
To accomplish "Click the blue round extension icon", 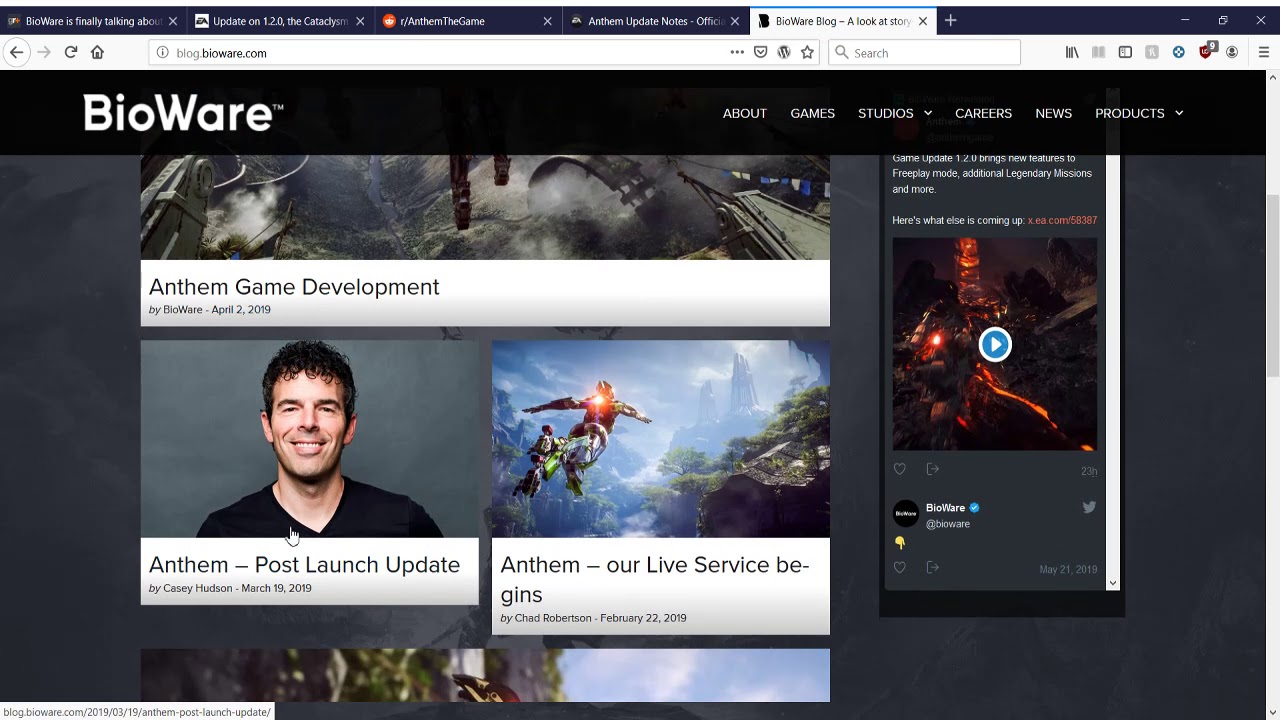I will click(x=1179, y=52).
